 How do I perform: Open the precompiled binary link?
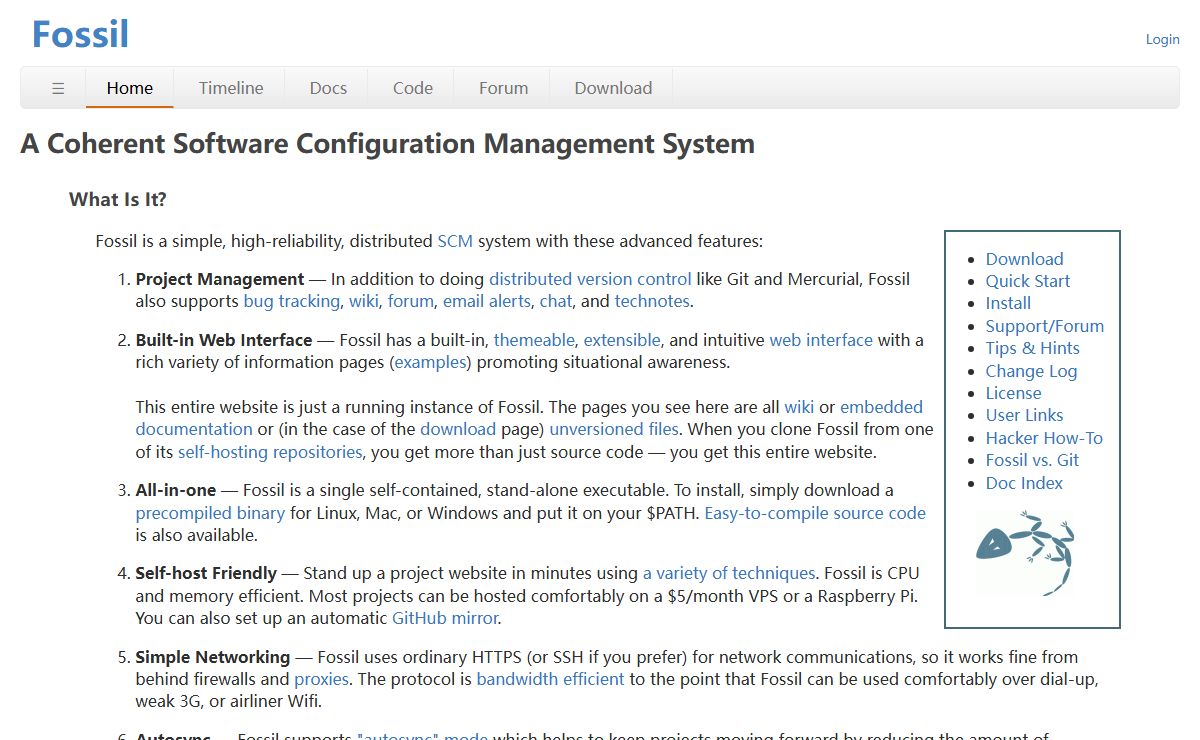point(210,513)
